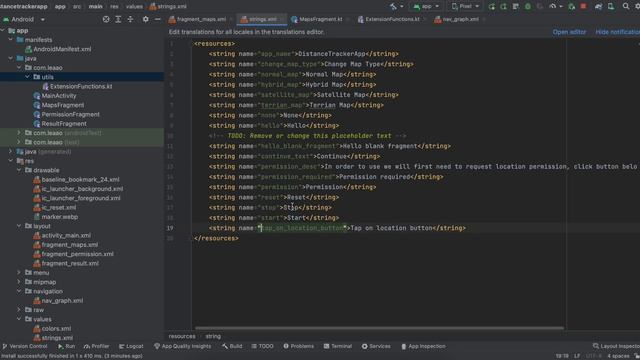Select colors.xml in values folder
Screen dimensions: 640x360
pyautogui.click(x=56, y=329)
